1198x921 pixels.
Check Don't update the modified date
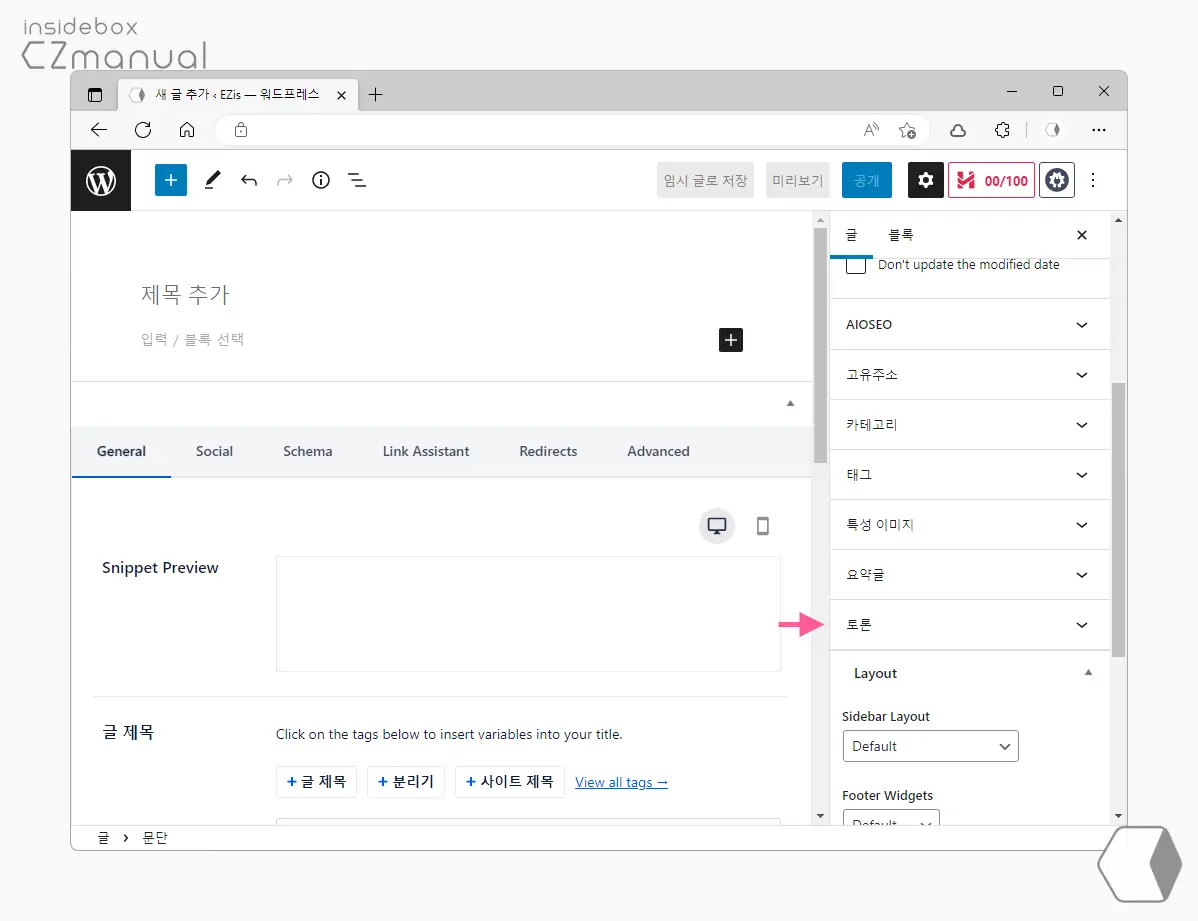click(x=856, y=266)
